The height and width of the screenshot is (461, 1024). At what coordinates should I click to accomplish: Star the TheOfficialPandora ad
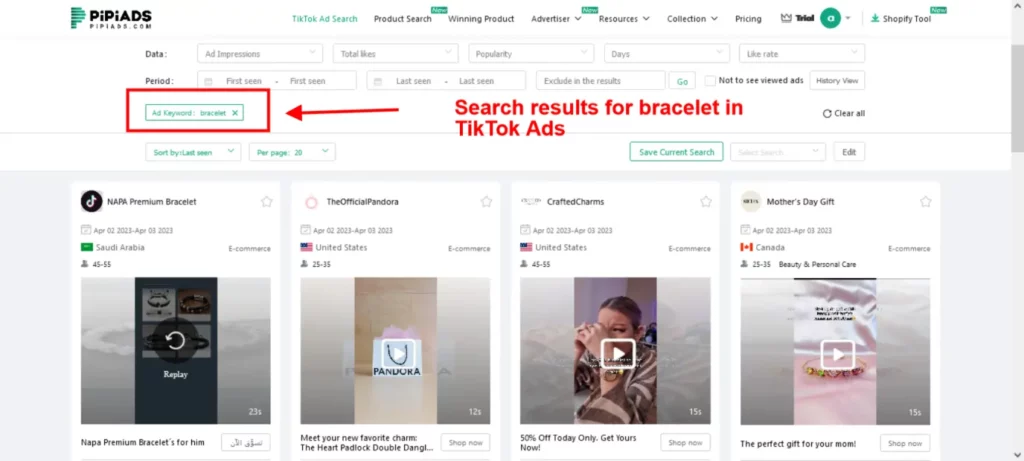(x=486, y=202)
